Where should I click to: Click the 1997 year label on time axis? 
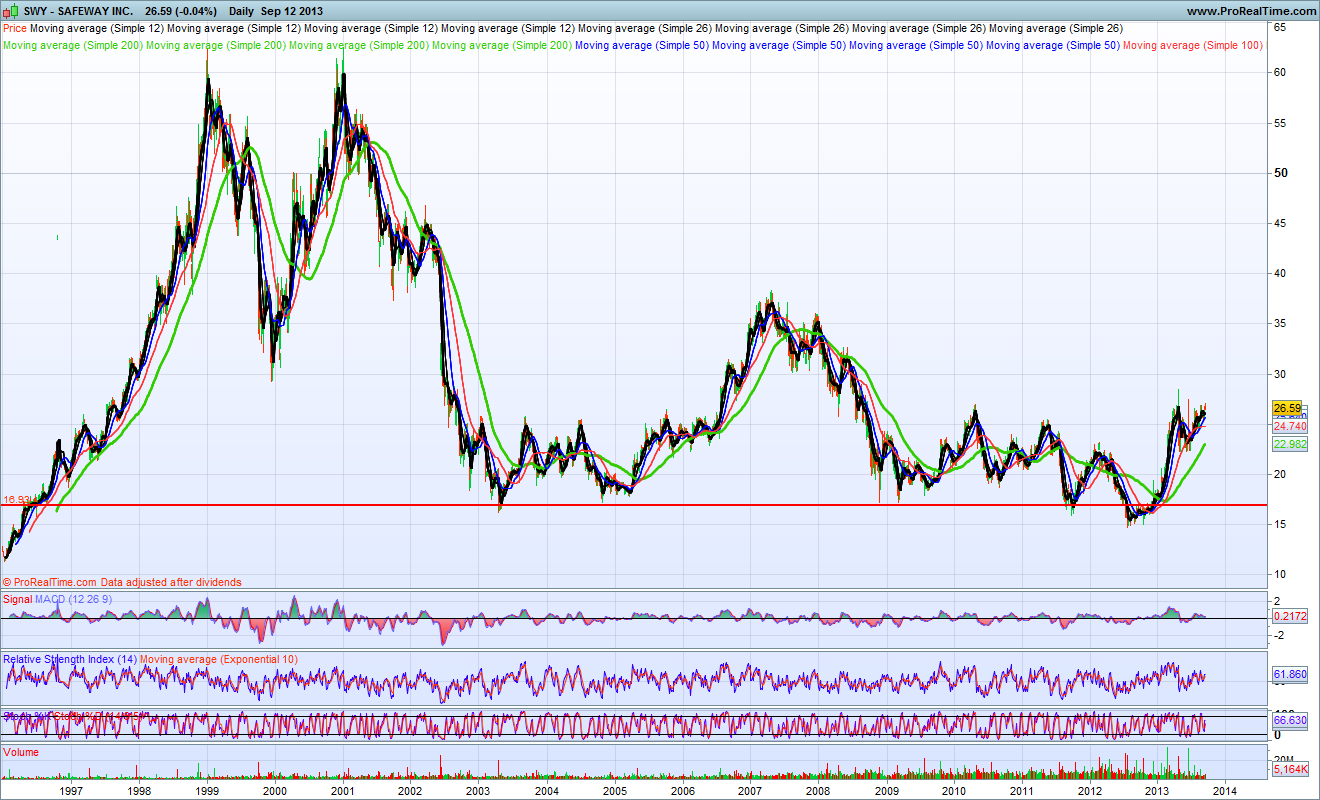(x=71, y=791)
